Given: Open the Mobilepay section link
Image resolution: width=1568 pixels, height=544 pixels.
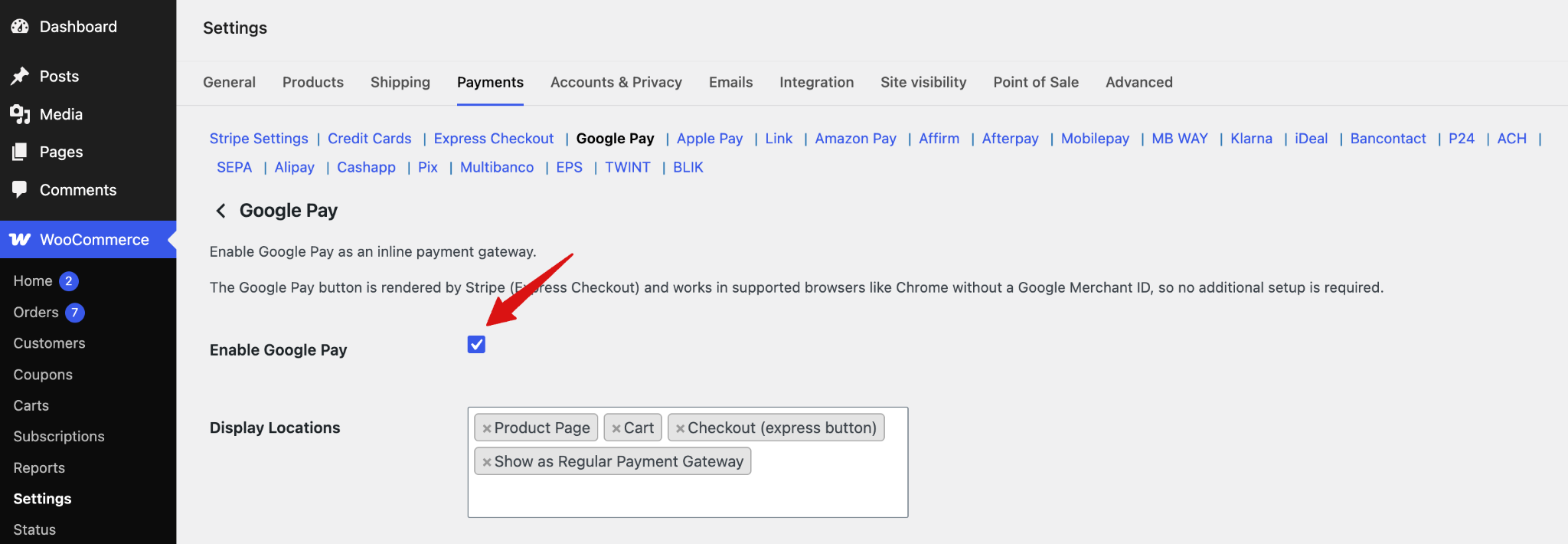Looking at the screenshot, I should (x=1095, y=139).
